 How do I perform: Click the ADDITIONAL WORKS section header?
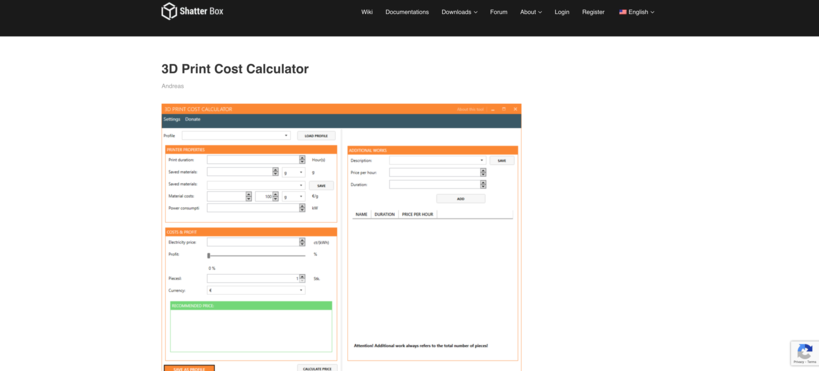(x=432, y=150)
